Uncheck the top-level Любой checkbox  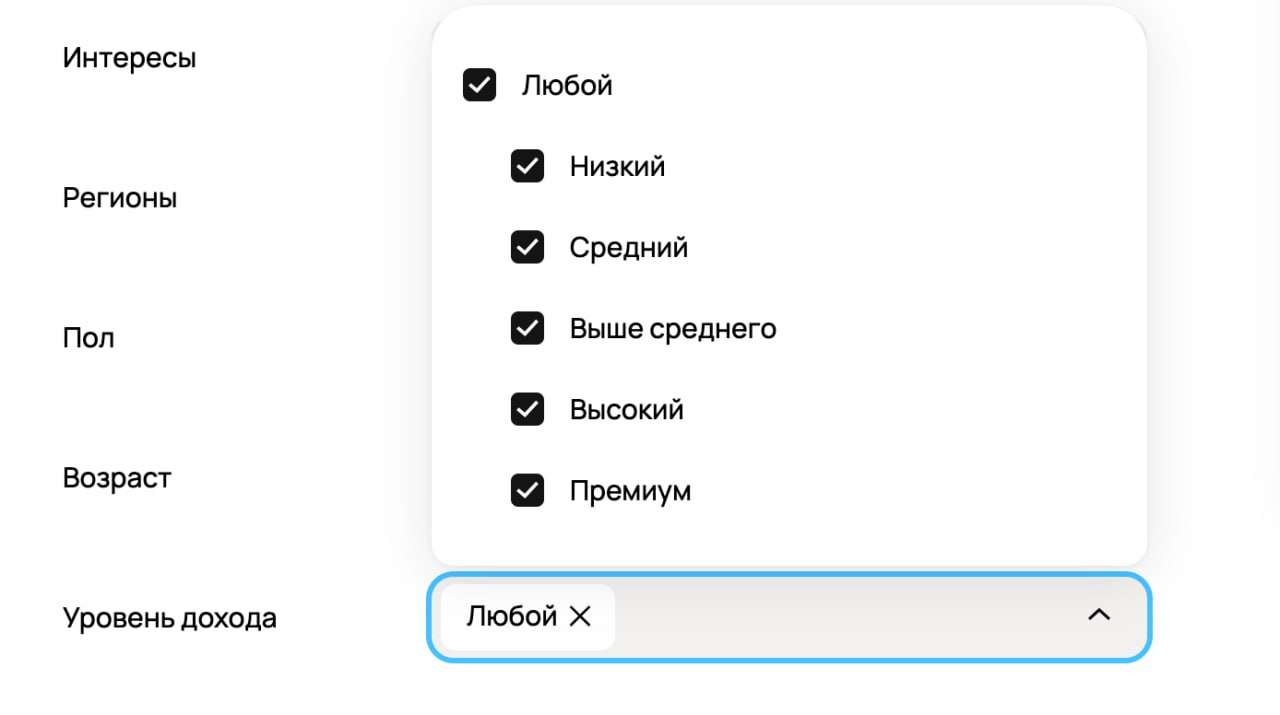click(x=479, y=85)
